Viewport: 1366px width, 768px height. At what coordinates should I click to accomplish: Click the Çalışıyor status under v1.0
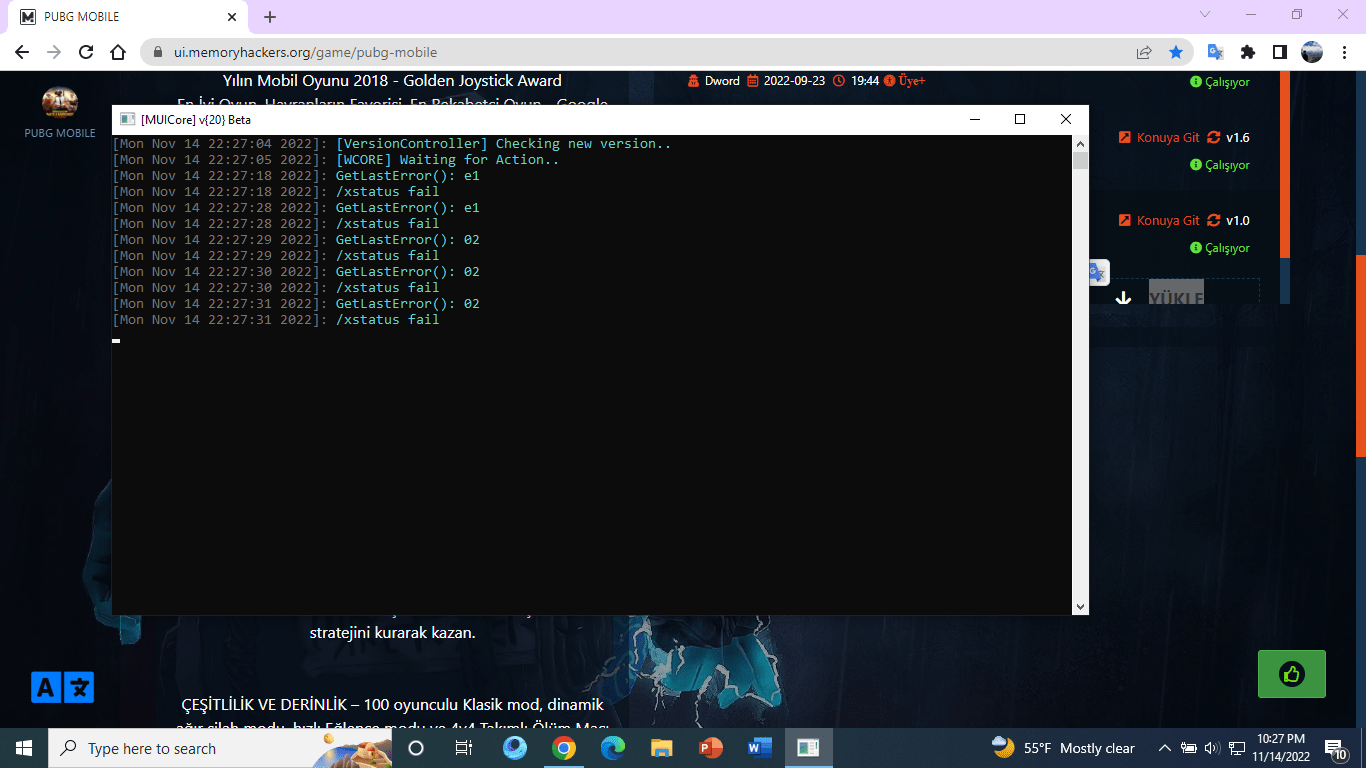1220,248
